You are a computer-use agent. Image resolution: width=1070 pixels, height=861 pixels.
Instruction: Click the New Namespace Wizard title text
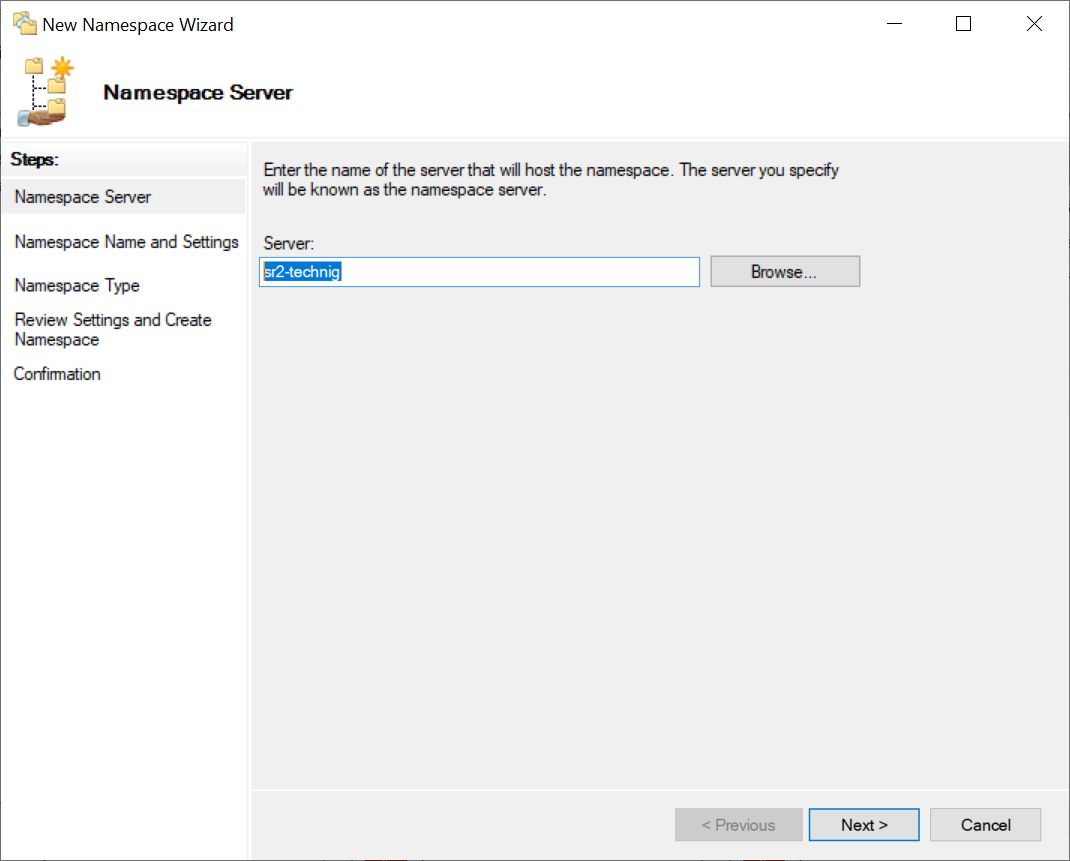[x=138, y=25]
